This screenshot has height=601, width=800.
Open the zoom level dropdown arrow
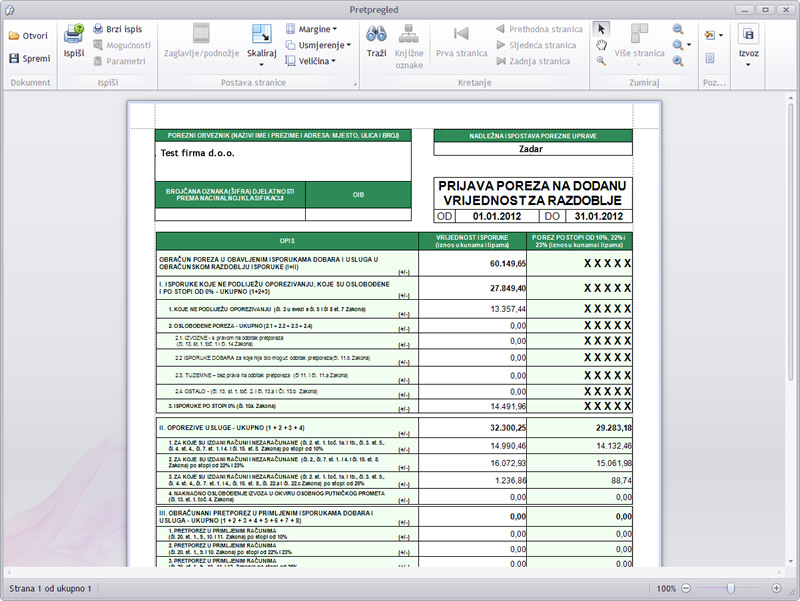point(689,45)
